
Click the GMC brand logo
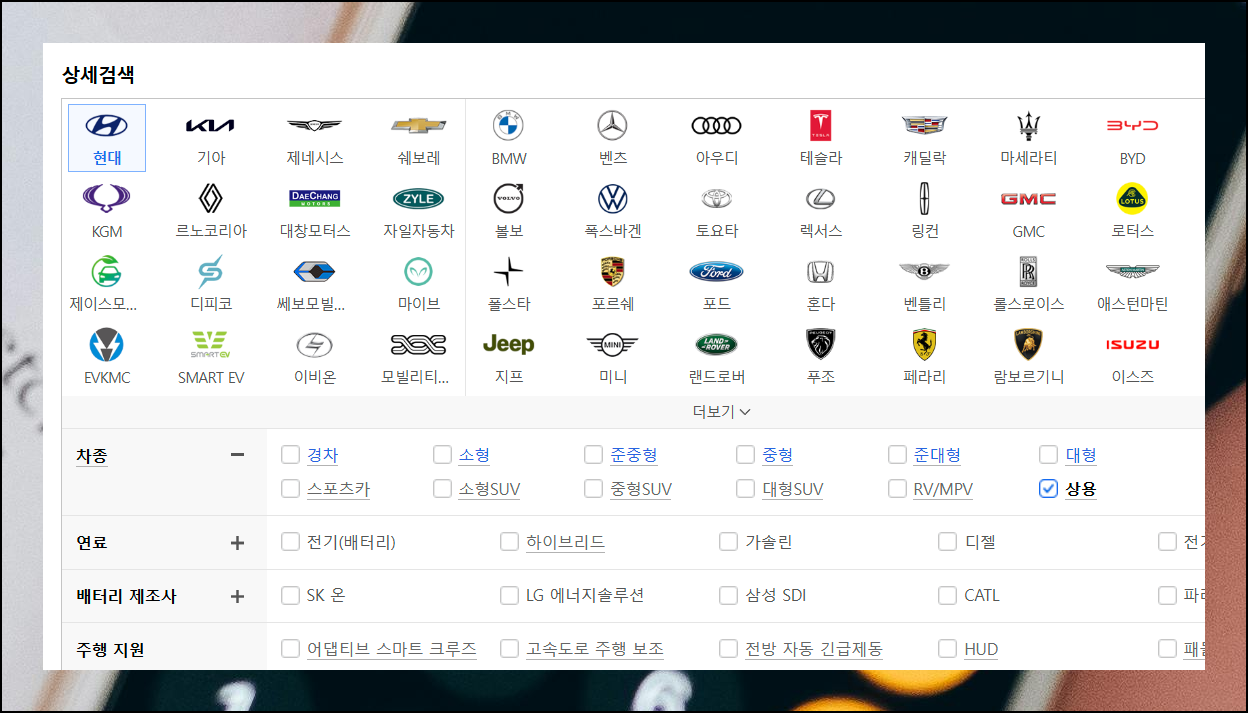(1029, 199)
